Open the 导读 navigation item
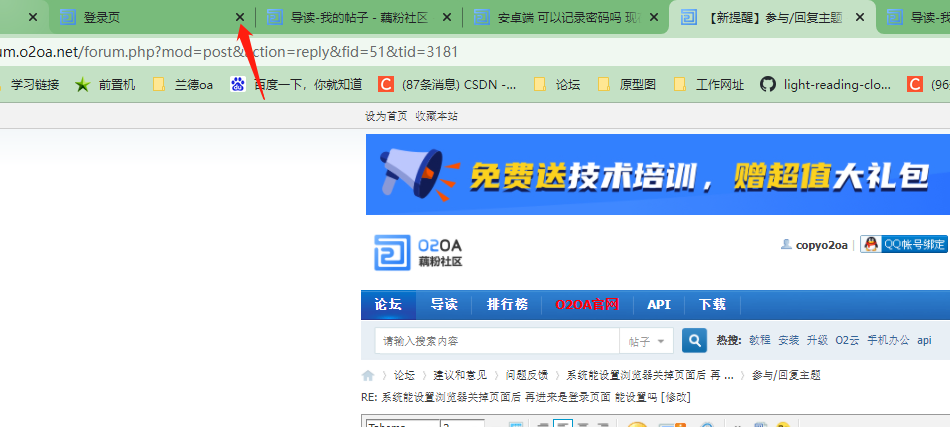950x427 pixels. (x=444, y=305)
